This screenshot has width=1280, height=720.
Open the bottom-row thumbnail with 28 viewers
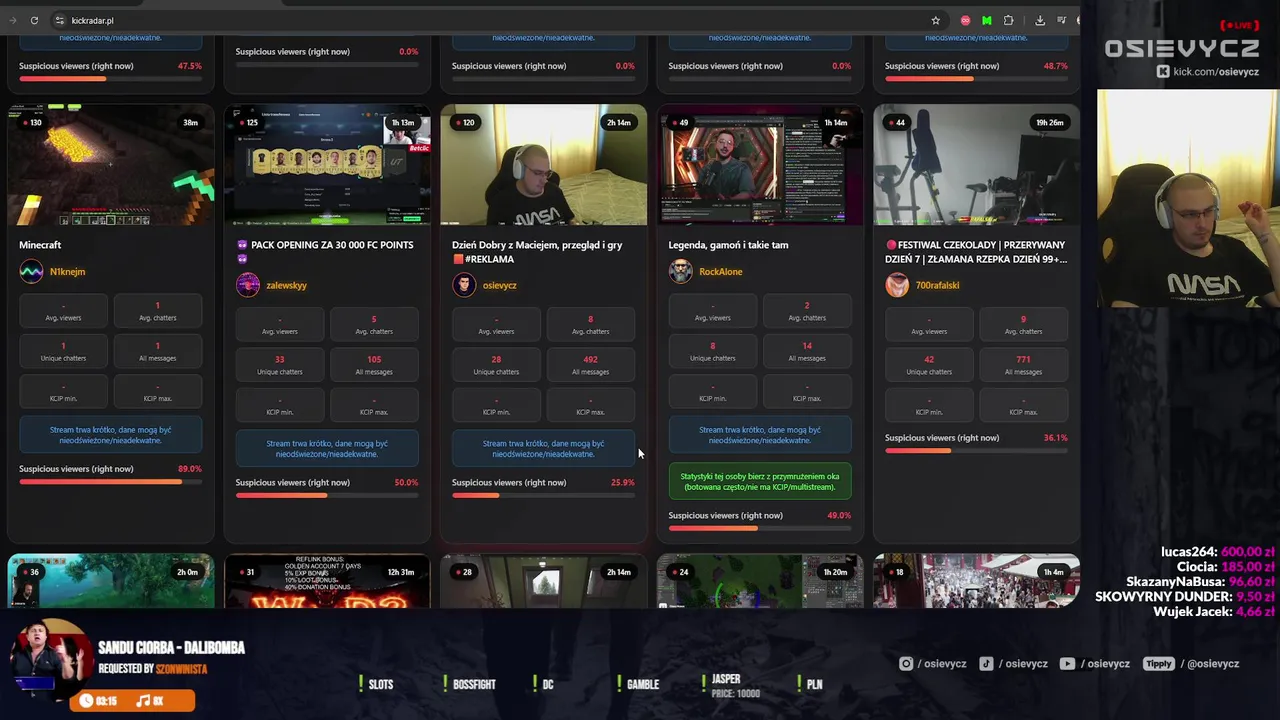click(x=543, y=581)
